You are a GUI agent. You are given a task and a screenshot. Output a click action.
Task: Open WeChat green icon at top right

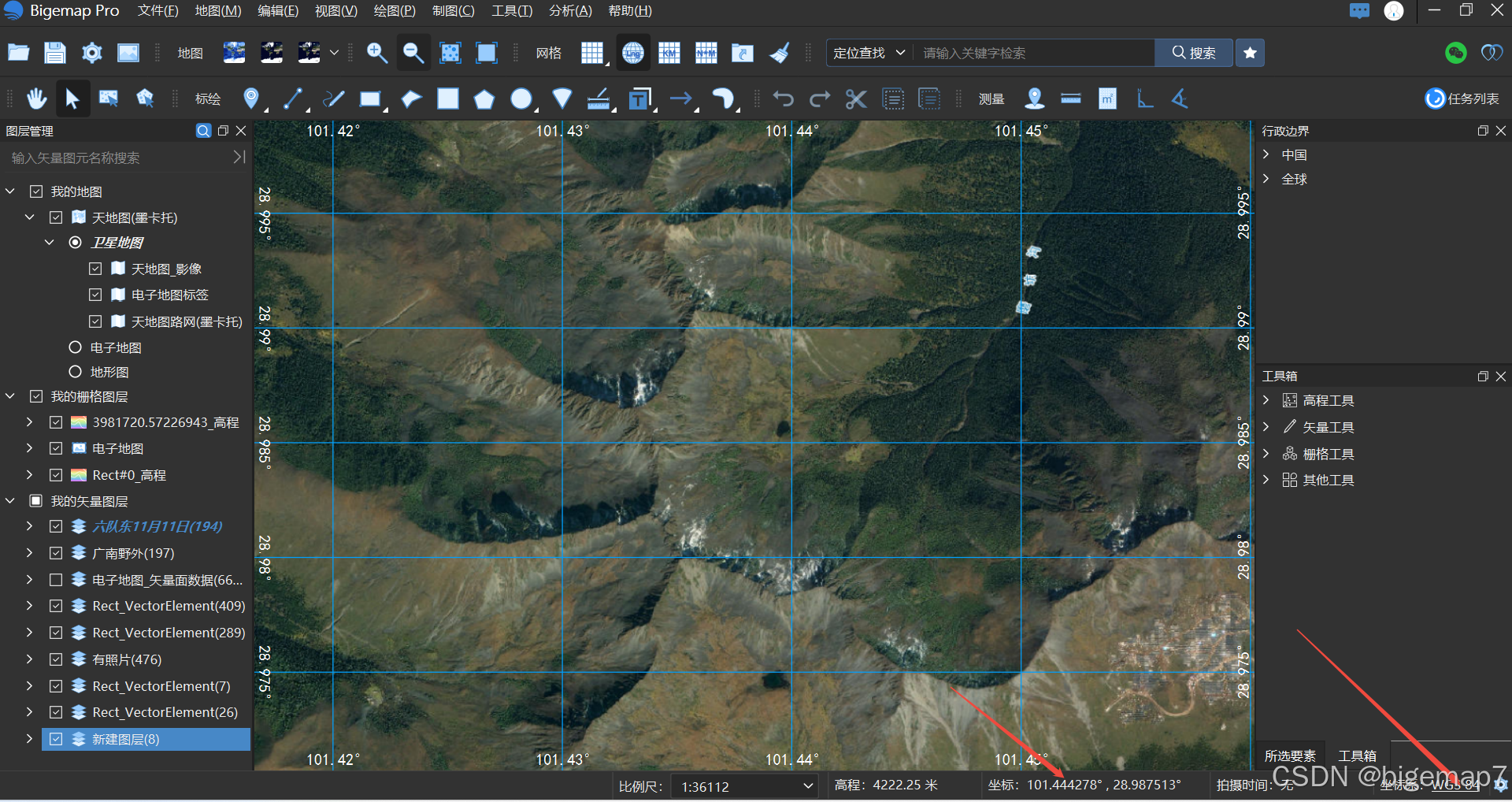[1456, 53]
